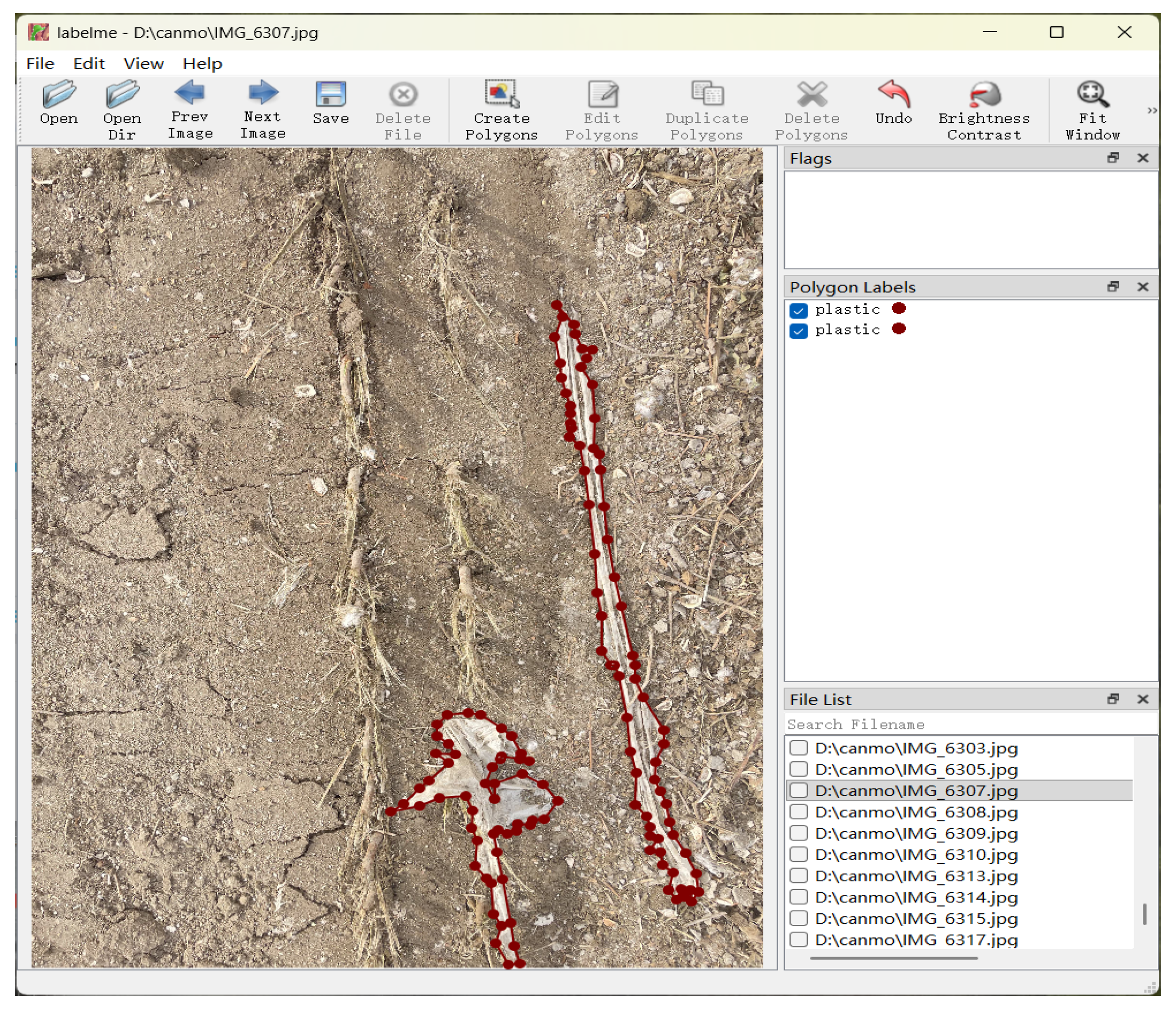Uncheck the first plastic polygon label

tap(798, 310)
